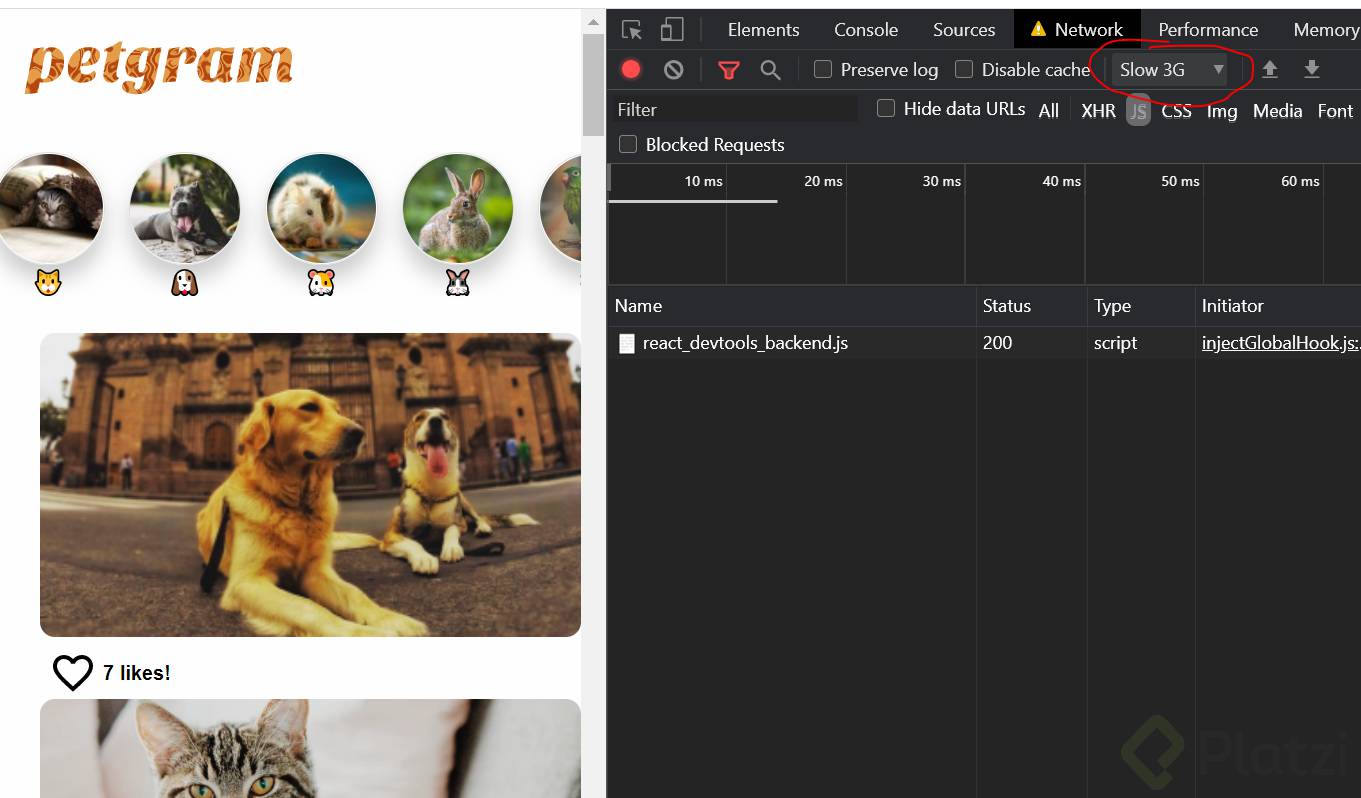Click the 10 ms timeline marker
This screenshot has height=798, width=1361.
pos(703,181)
